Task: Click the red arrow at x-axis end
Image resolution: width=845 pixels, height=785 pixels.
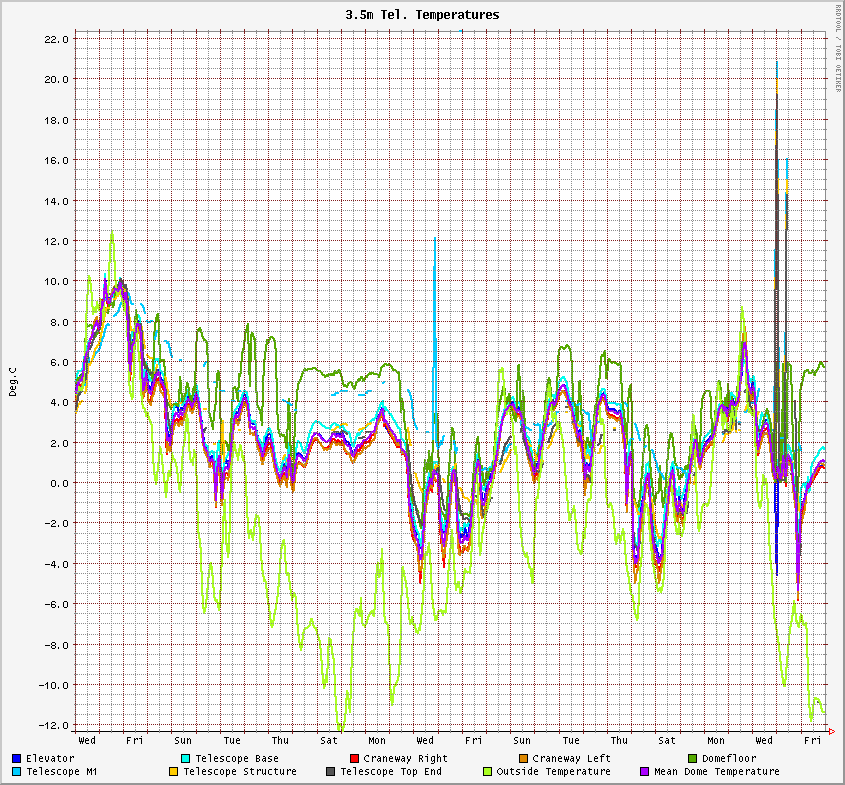Action: tap(832, 732)
